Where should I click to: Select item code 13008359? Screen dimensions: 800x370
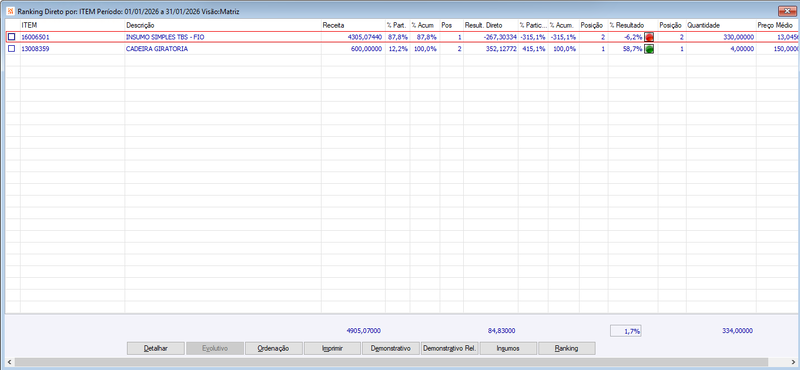pos(36,49)
